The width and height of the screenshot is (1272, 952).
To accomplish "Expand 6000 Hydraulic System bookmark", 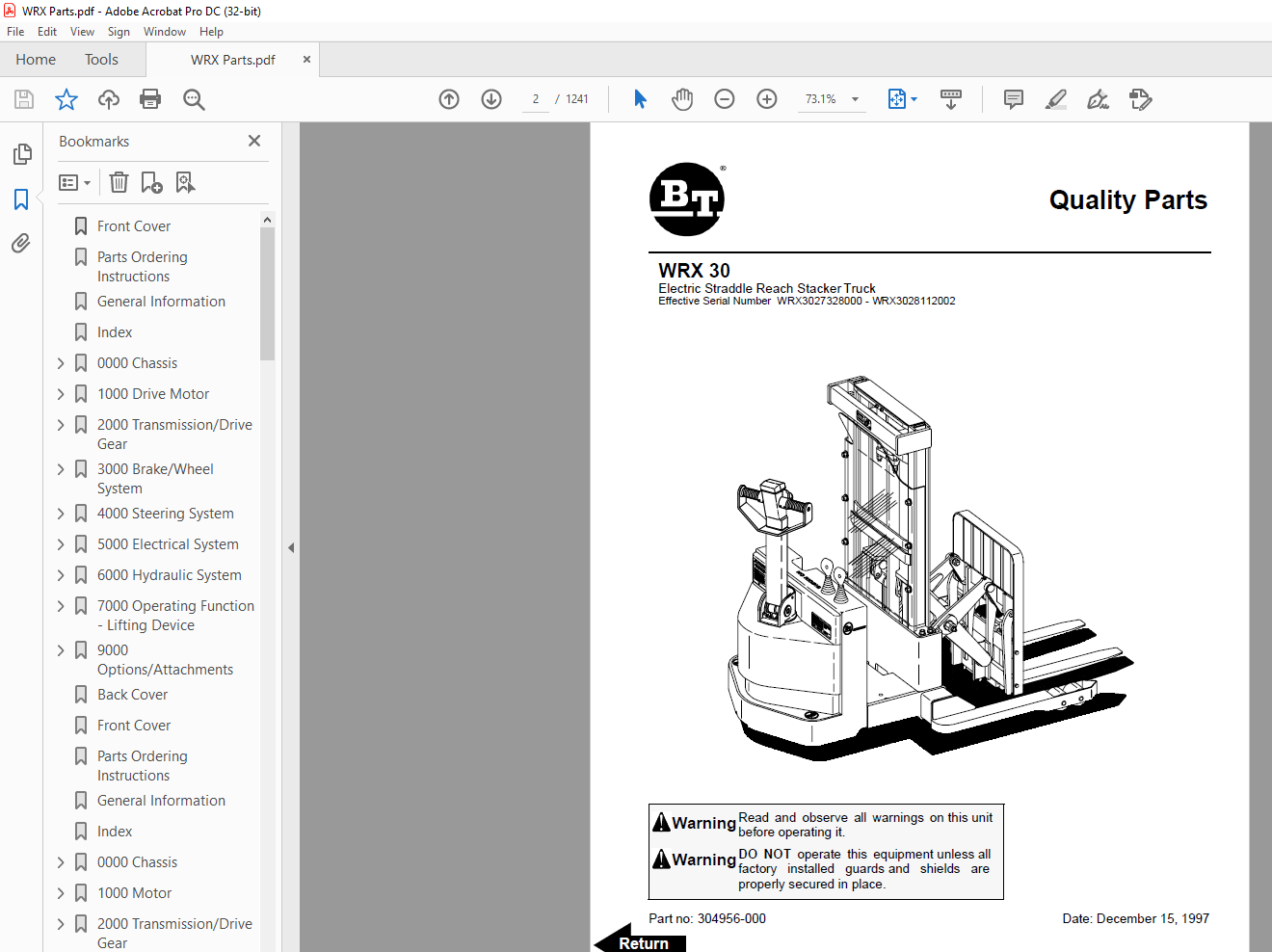I will [x=61, y=575].
